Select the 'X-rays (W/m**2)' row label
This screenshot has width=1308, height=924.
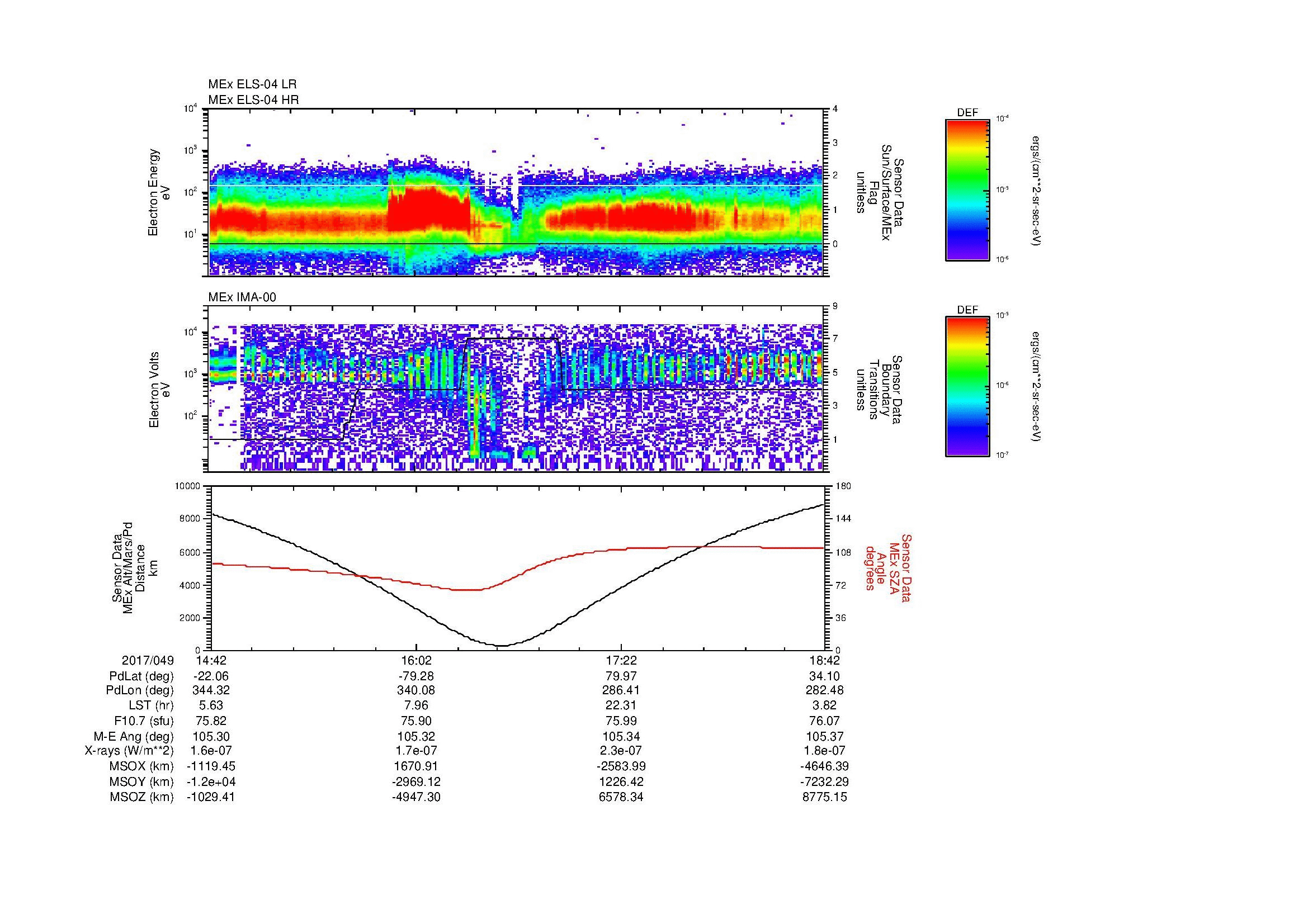point(129,751)
